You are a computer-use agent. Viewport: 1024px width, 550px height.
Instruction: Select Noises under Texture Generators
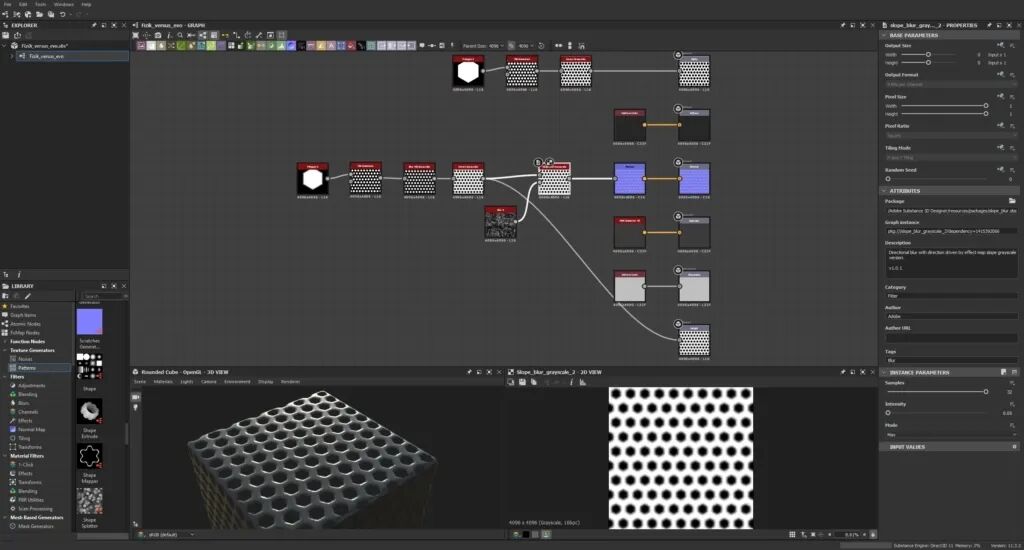(x=25, y=359)
